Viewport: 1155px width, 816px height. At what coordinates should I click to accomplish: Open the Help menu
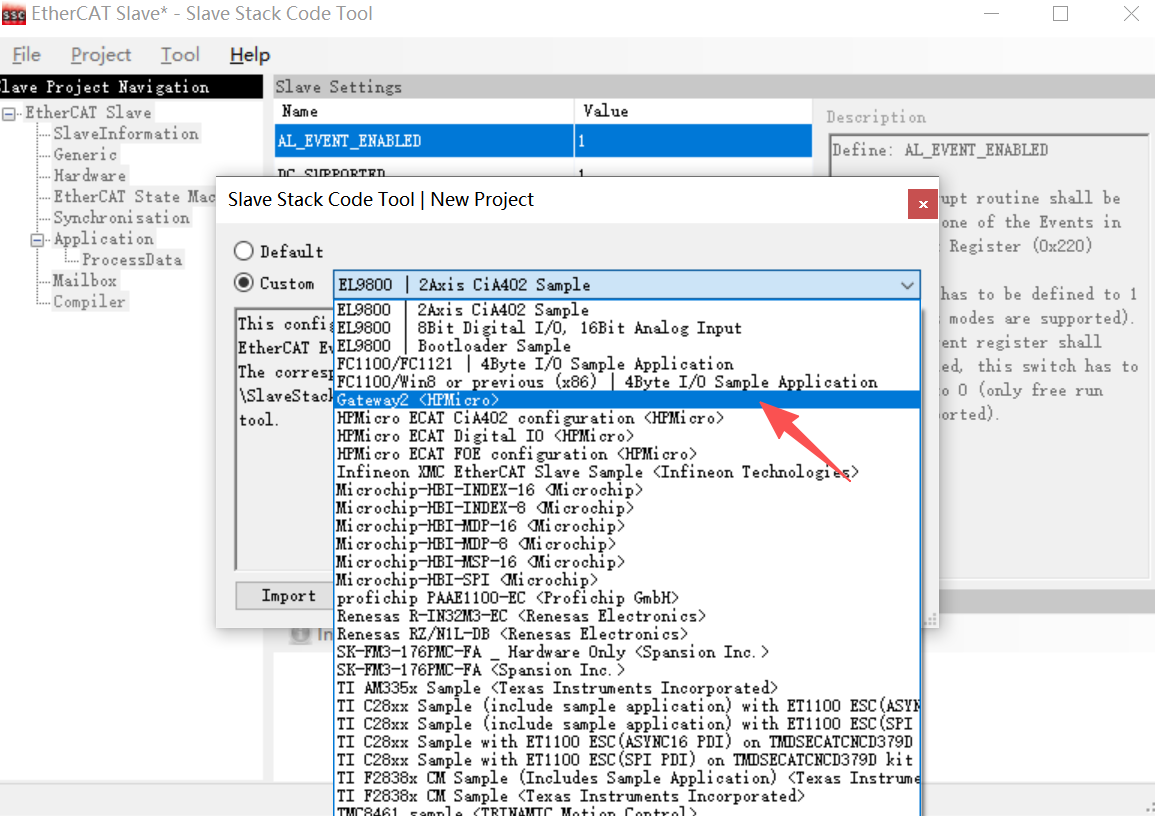(250, 55)
